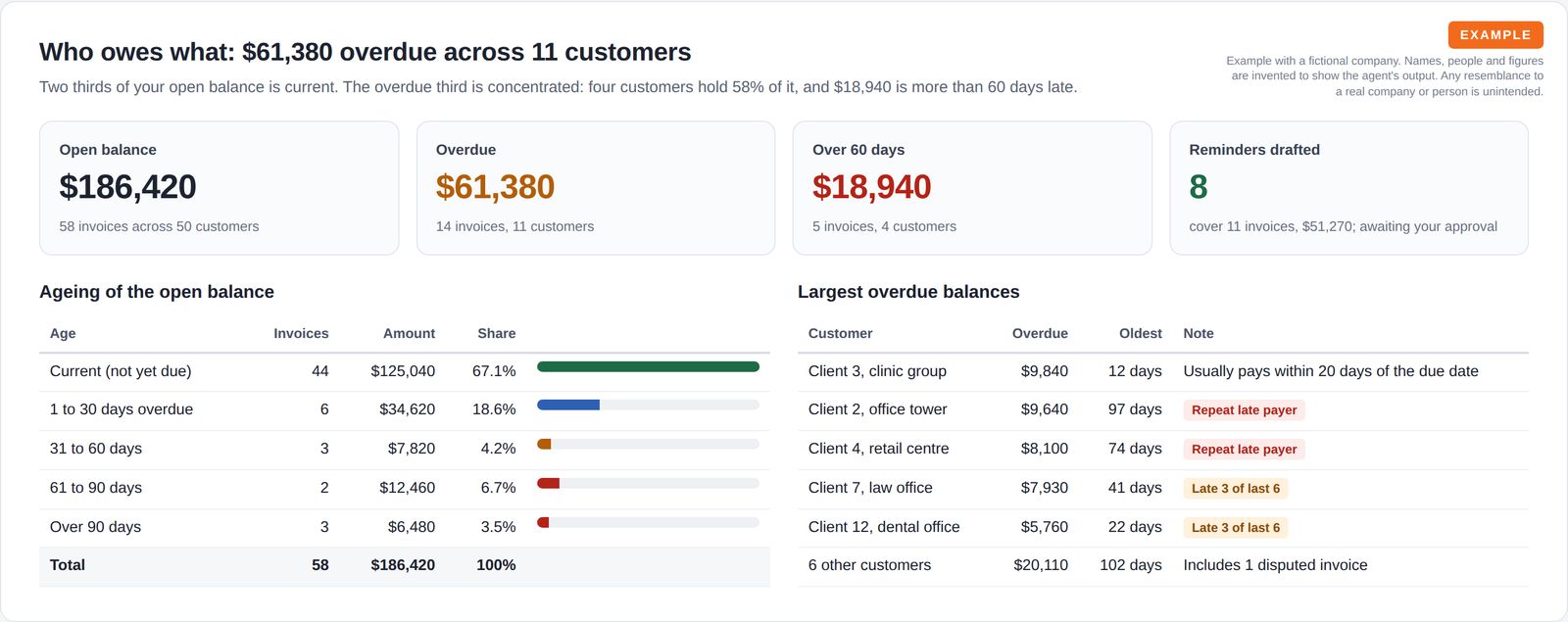Click overdue amount $9,640
This screenshot has width=1568, height=622.
1045,409
